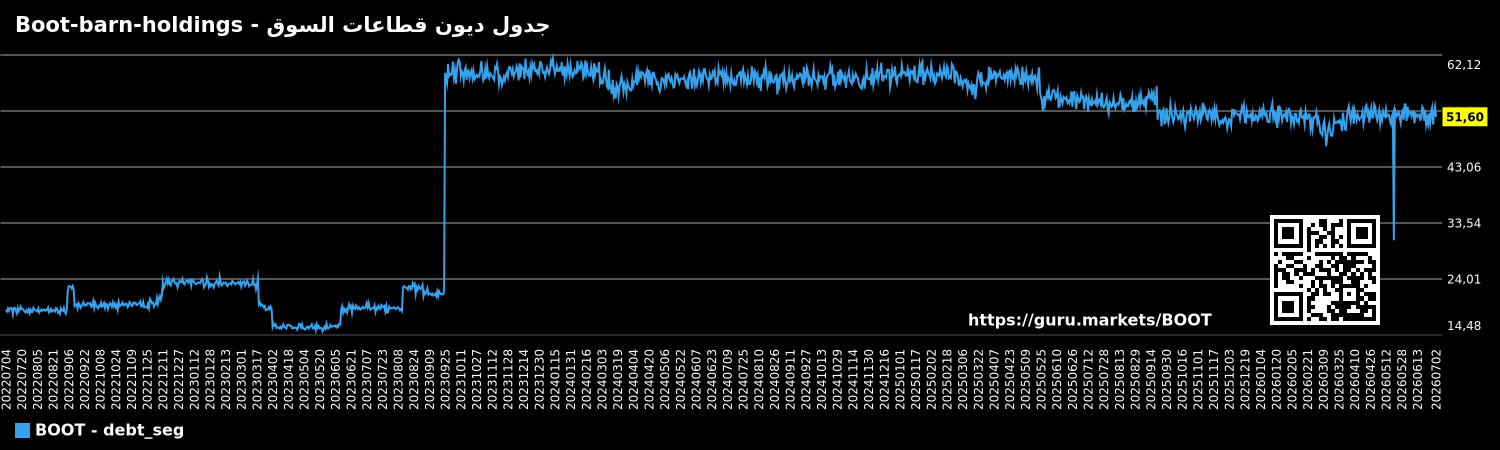
Task: Select the 20230213 date label
Action: [x=226, y=378]
